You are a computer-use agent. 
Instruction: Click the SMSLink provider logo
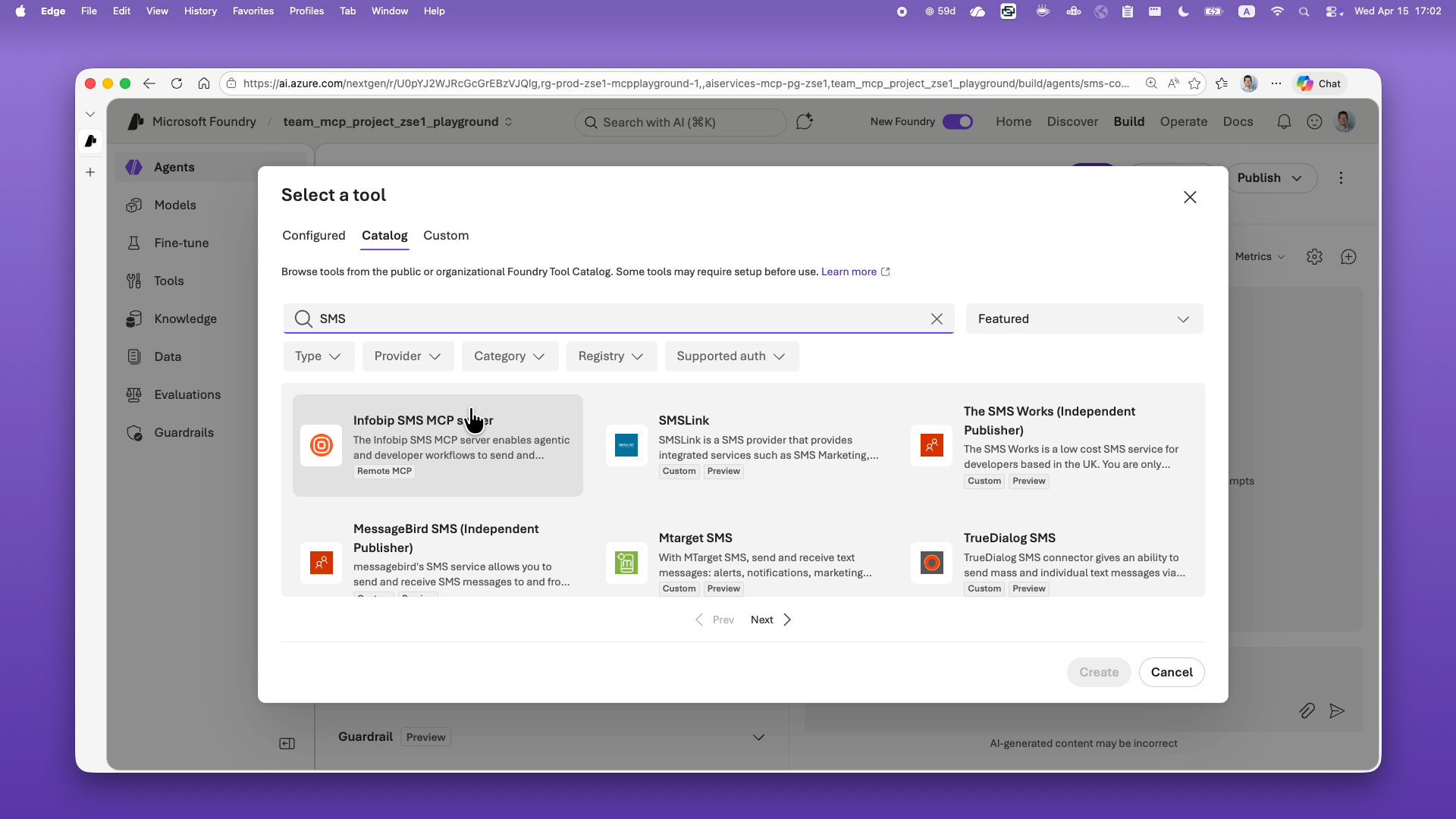[x=626, y=445]
